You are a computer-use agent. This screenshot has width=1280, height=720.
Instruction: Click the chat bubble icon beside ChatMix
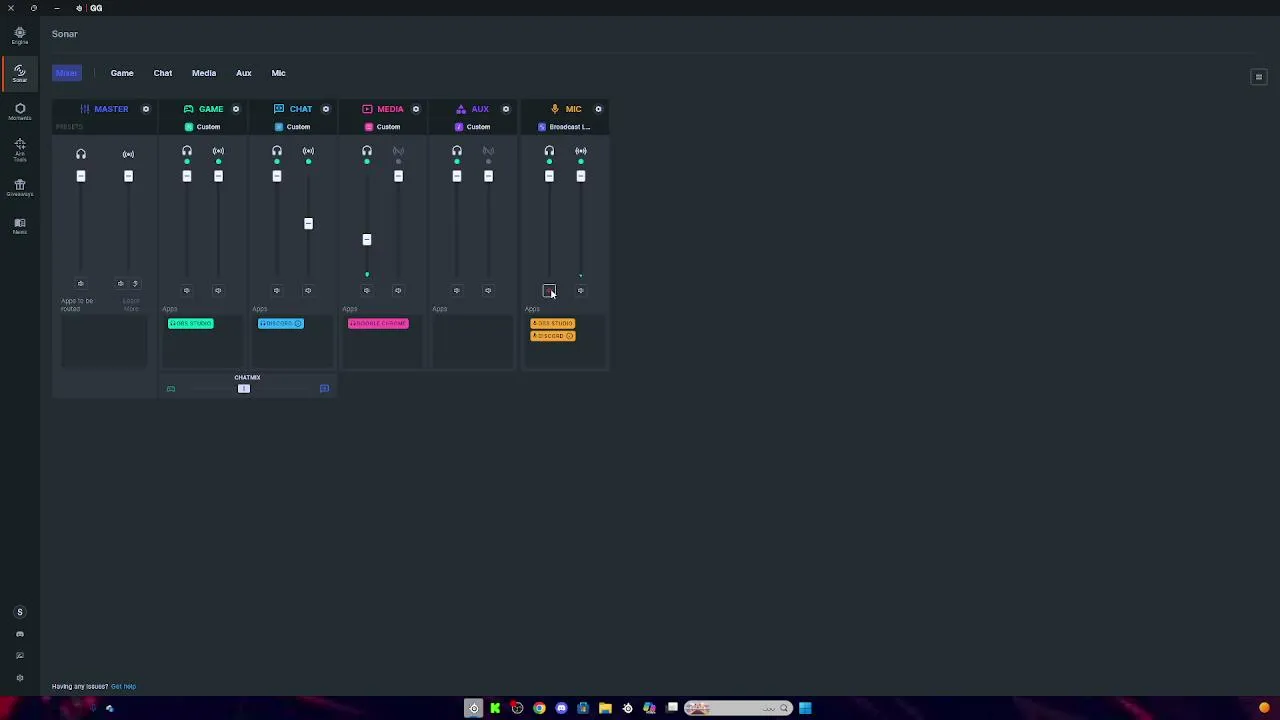324,389
